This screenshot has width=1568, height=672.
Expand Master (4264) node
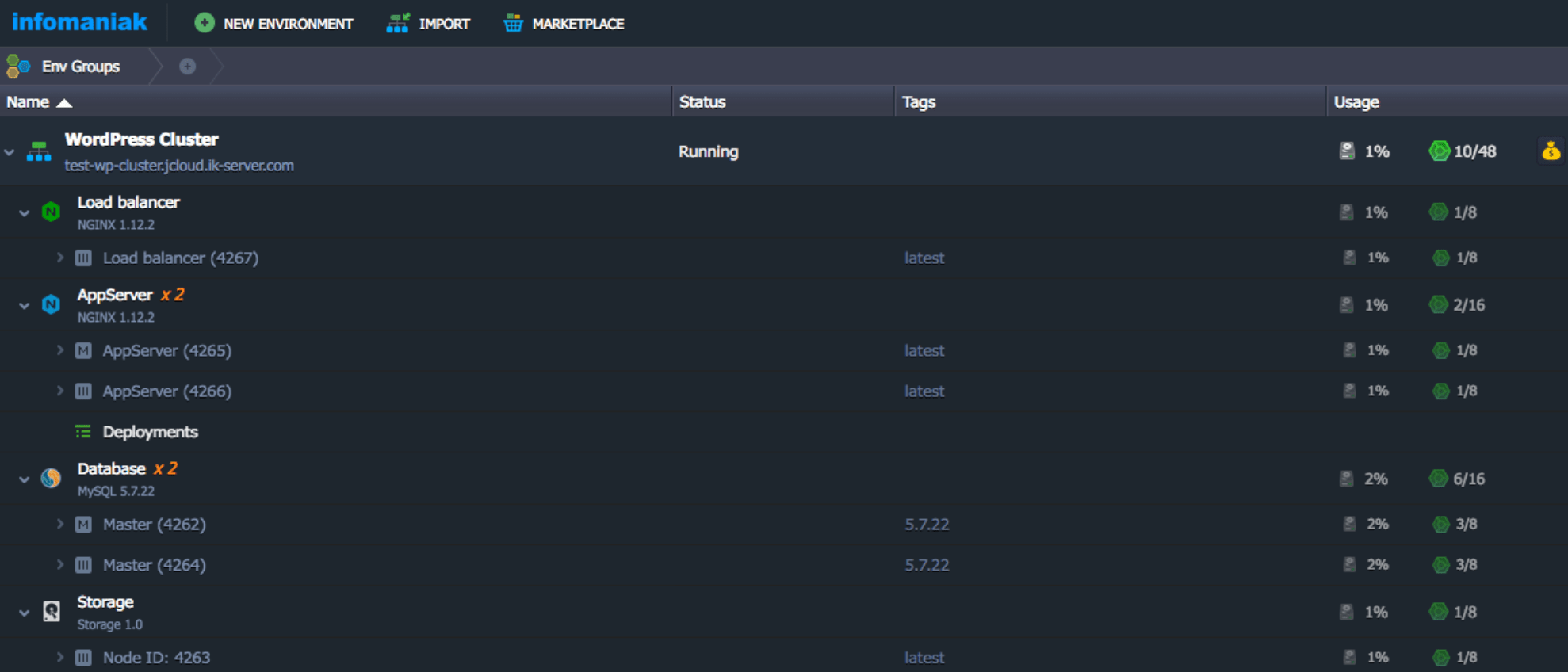[59, 565]
